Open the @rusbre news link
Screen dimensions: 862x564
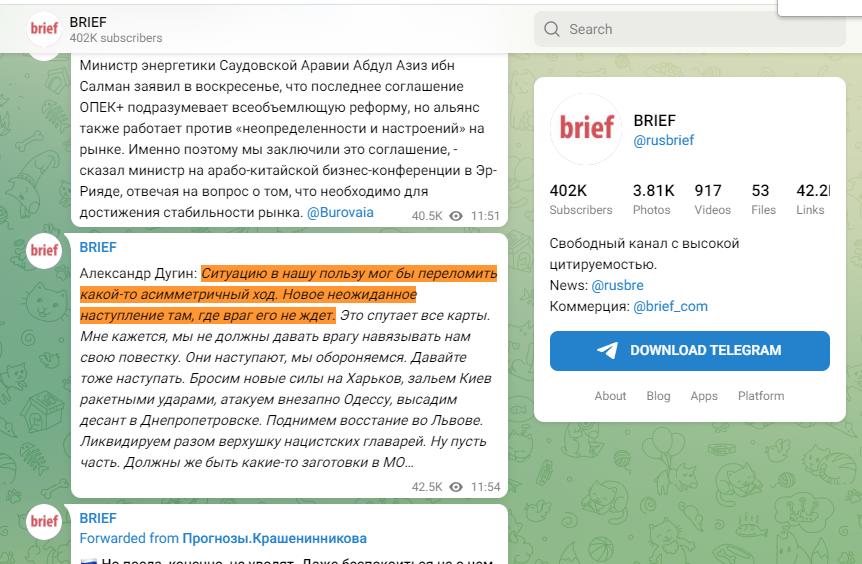[x=617, y=285]
